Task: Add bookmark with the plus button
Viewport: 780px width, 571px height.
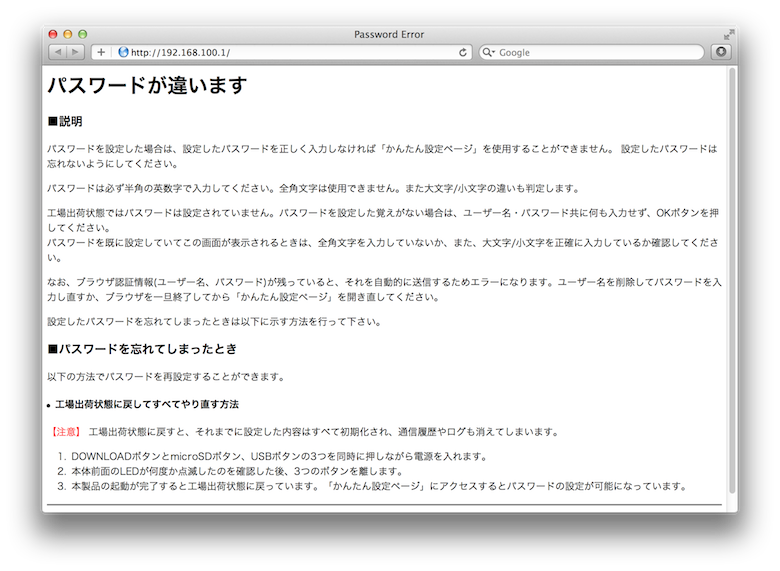Action: pos(101,52)
